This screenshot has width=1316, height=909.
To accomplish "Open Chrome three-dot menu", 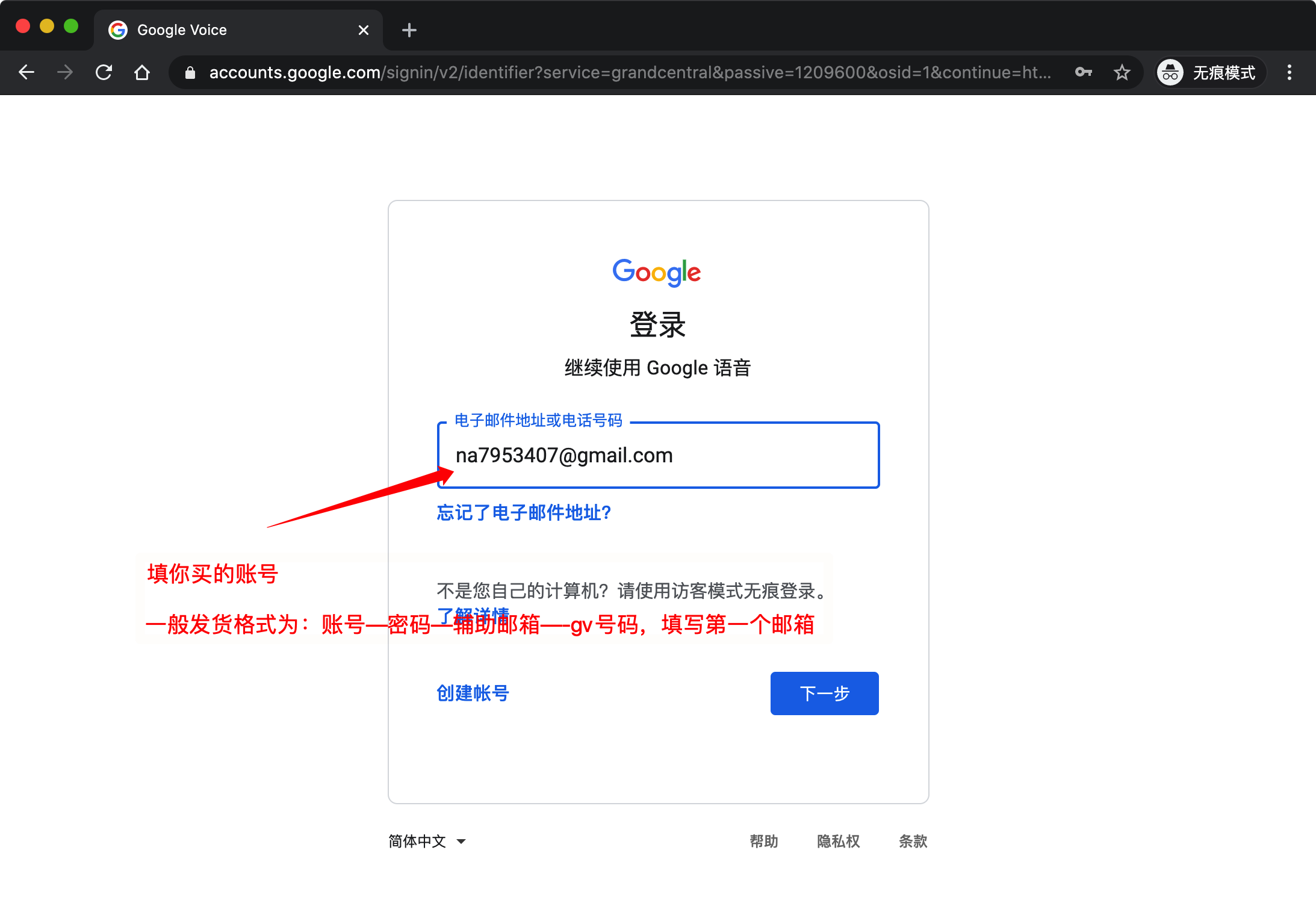I will [1289, 73].
